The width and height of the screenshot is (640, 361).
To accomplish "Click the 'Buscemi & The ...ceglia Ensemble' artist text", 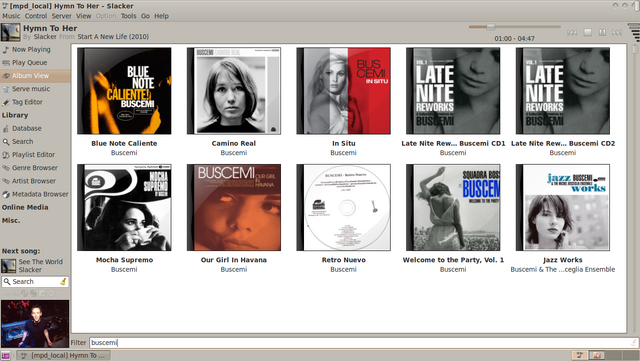I will [562, 270].
